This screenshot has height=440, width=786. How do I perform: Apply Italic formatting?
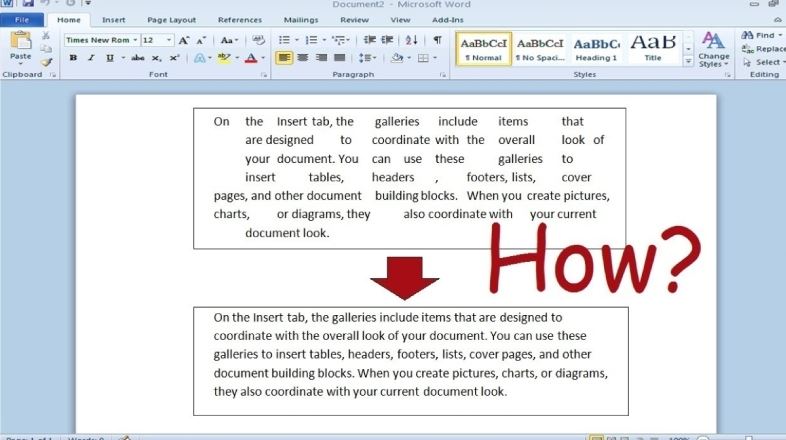click(x=91, y=58)
